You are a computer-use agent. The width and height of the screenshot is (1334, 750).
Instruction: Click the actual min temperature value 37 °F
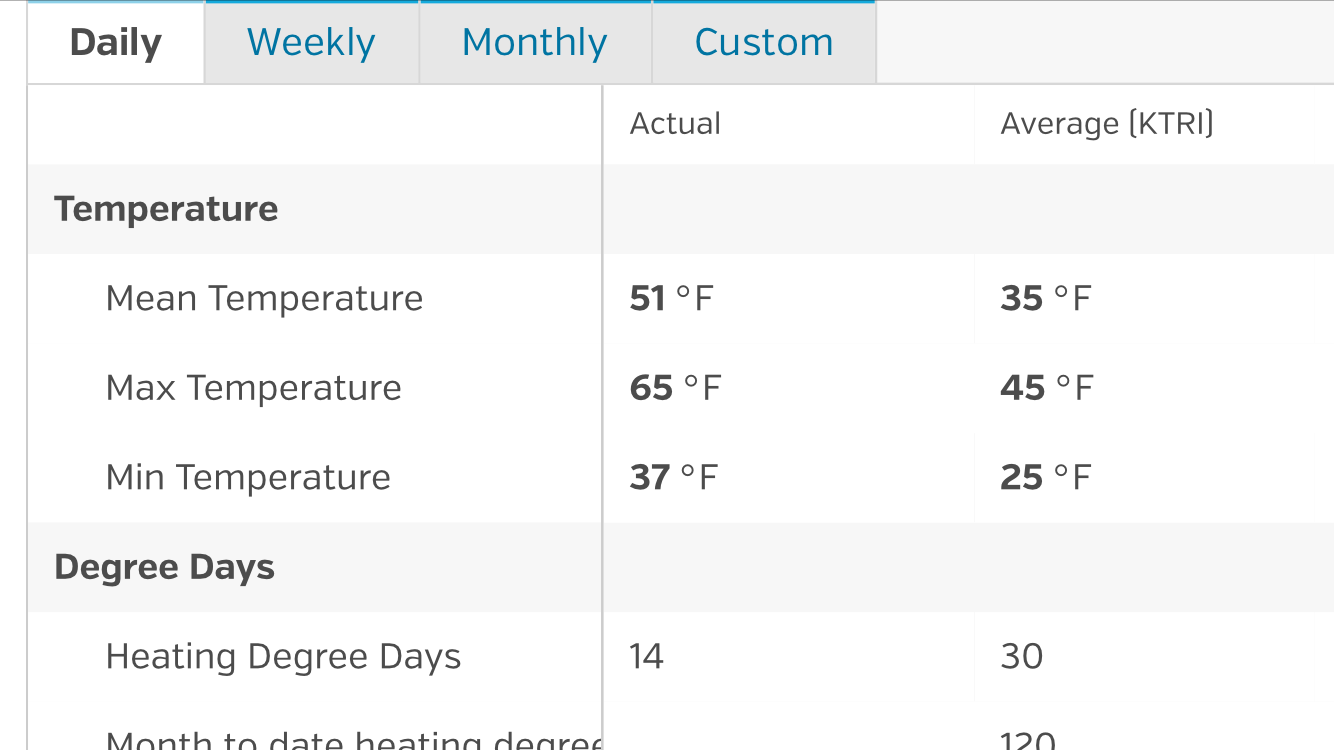click(x=673, y=477)
